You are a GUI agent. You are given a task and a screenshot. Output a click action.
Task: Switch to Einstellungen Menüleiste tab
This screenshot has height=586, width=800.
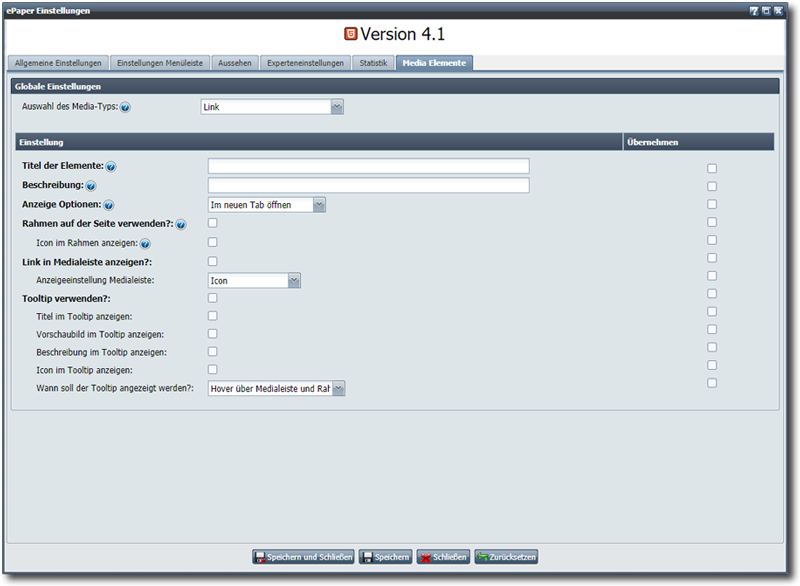[x=160, y=63]
